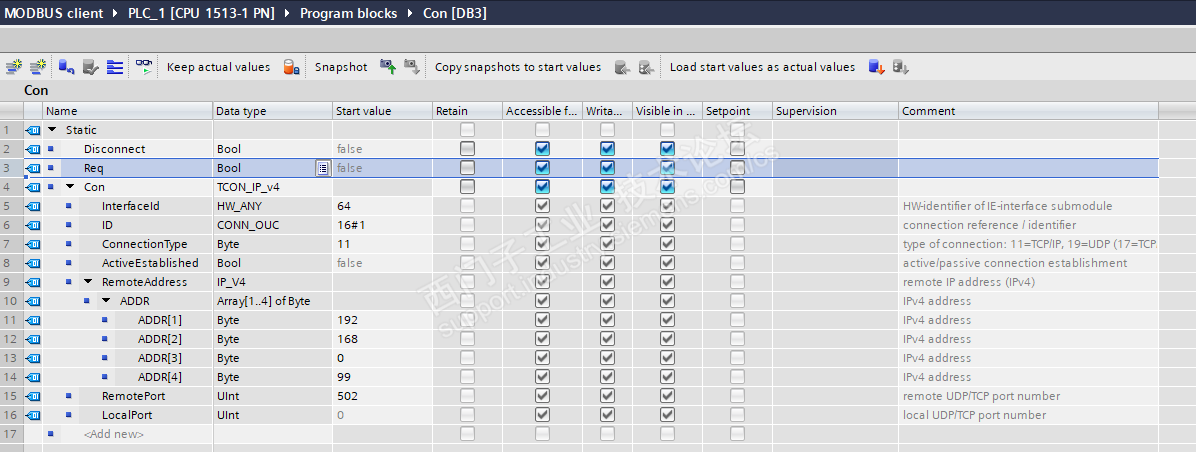
Task: Toggle Setpoint checkbox for Con row
Action: pyautogui.click(x=737, y=187)
